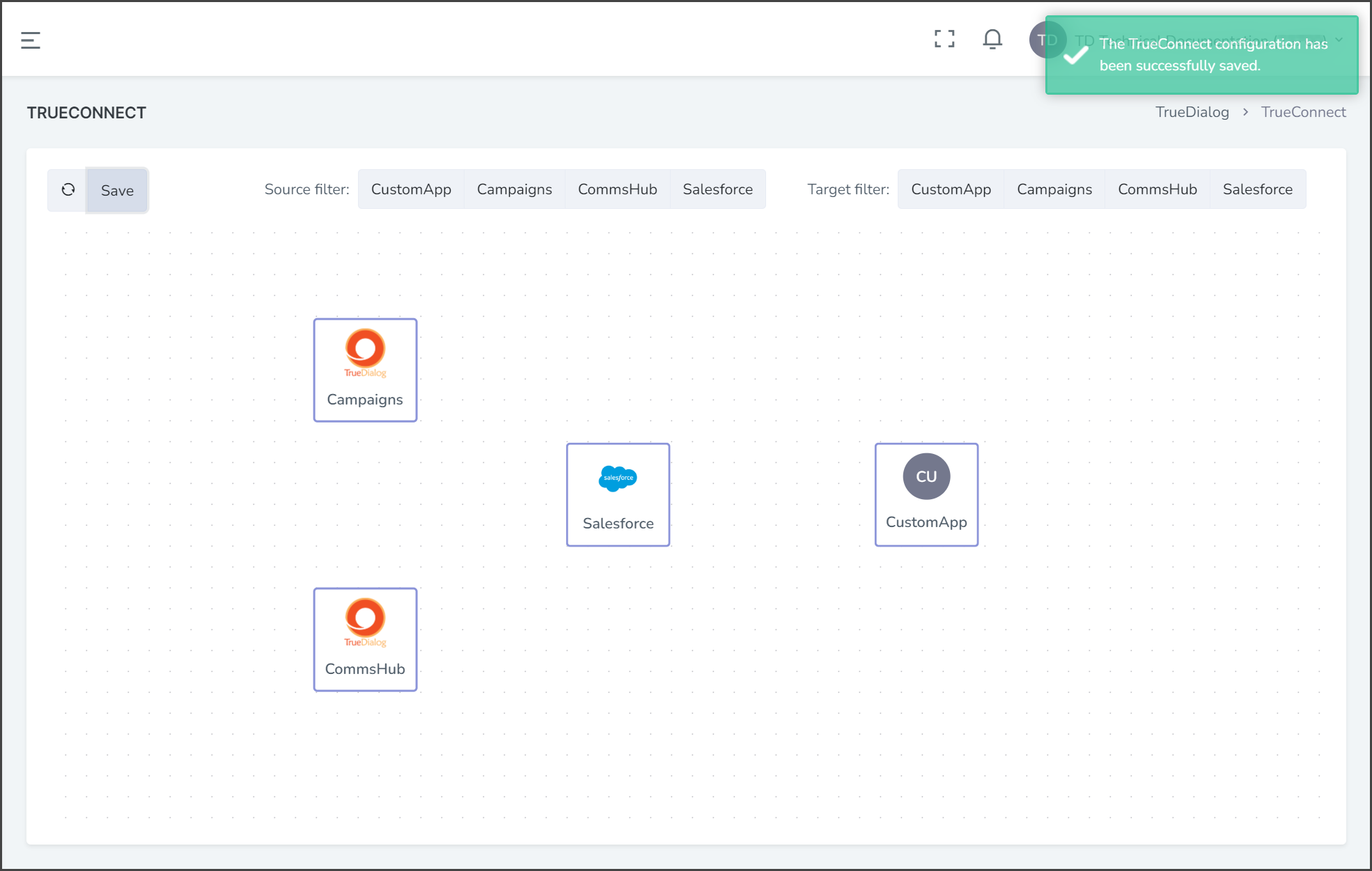Toggle Campaigns in Target filter

point(1054,189)
